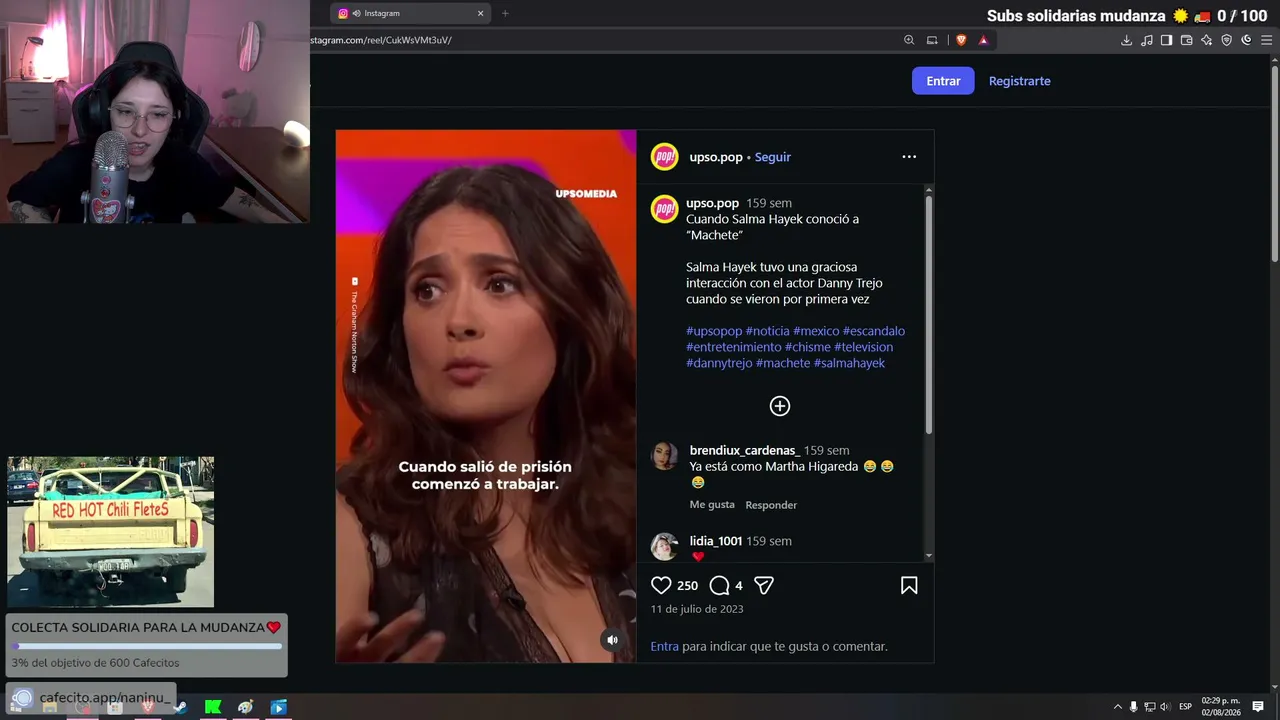Open the blue media player taskbar icon
This screenshot has width=1280, height=720.
[x=279, y=707]
